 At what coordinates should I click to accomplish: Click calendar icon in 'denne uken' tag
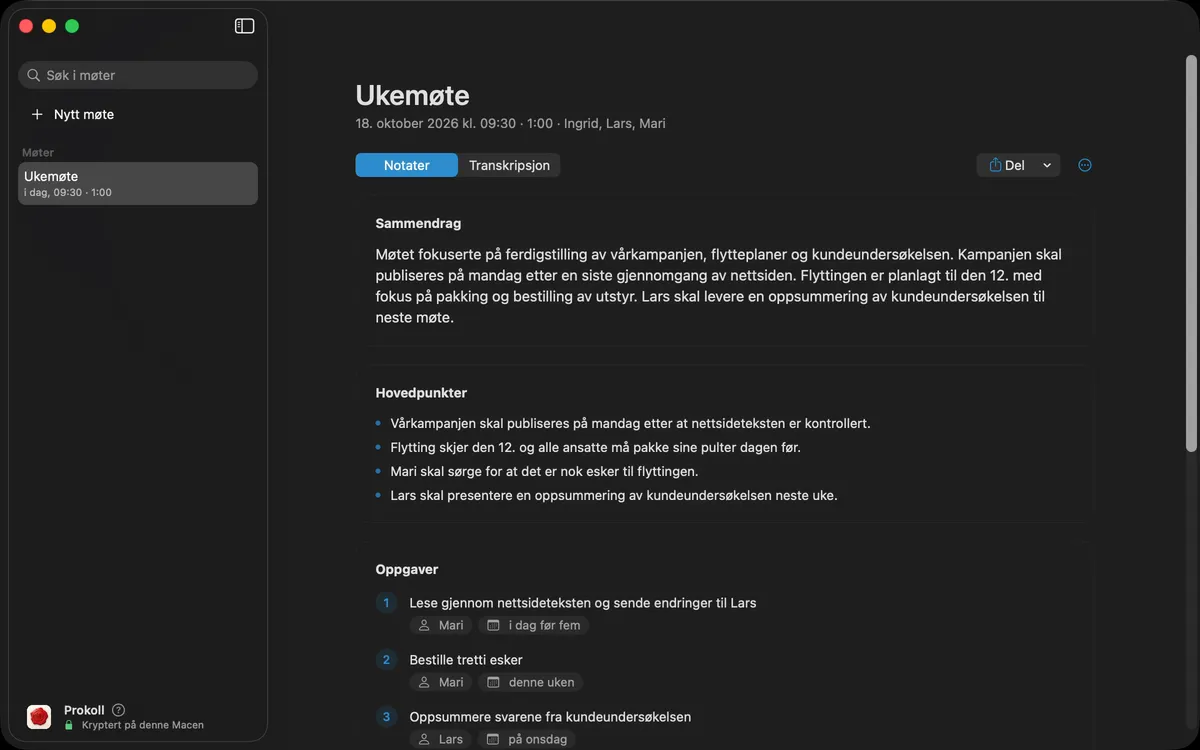click(x=493, y=682)
